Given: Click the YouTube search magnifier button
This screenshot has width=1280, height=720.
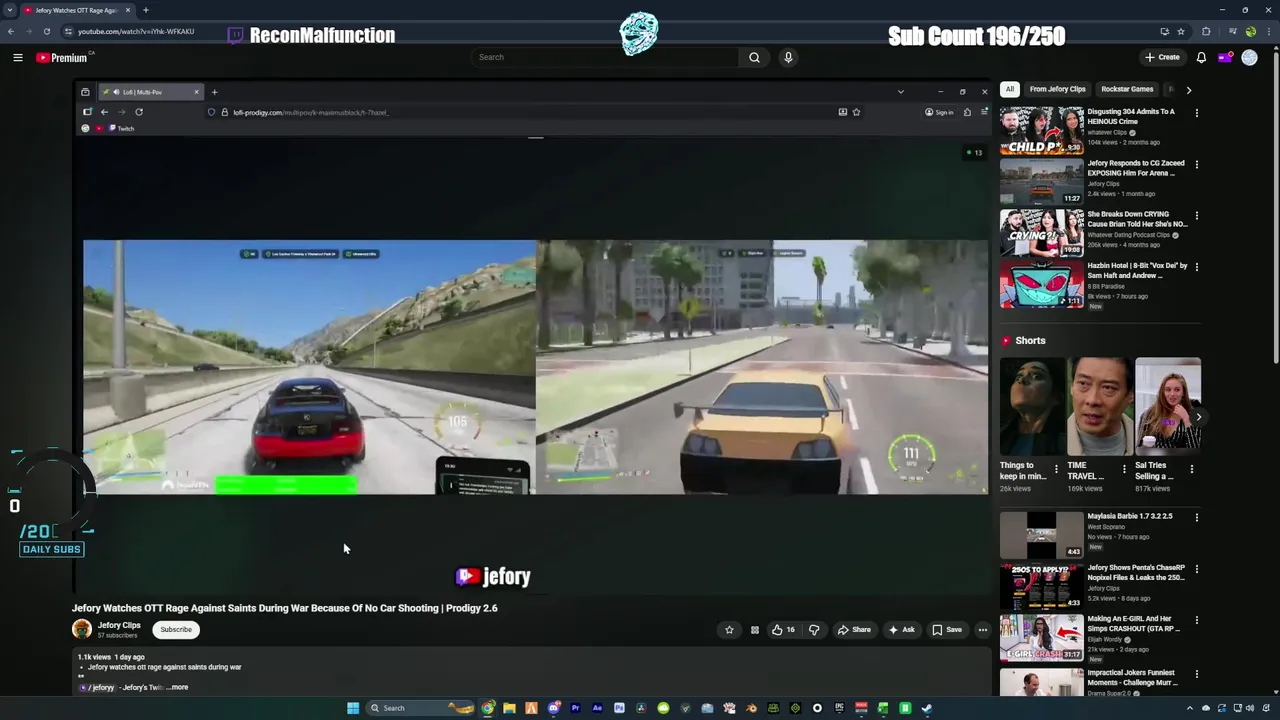Looking at the screenshot, I should 754,57.
